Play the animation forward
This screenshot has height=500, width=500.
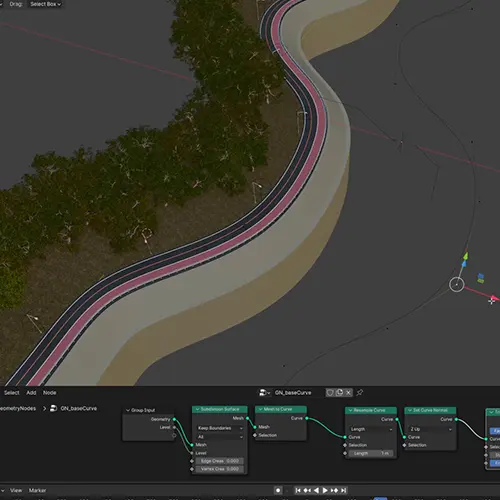[325, 490]
